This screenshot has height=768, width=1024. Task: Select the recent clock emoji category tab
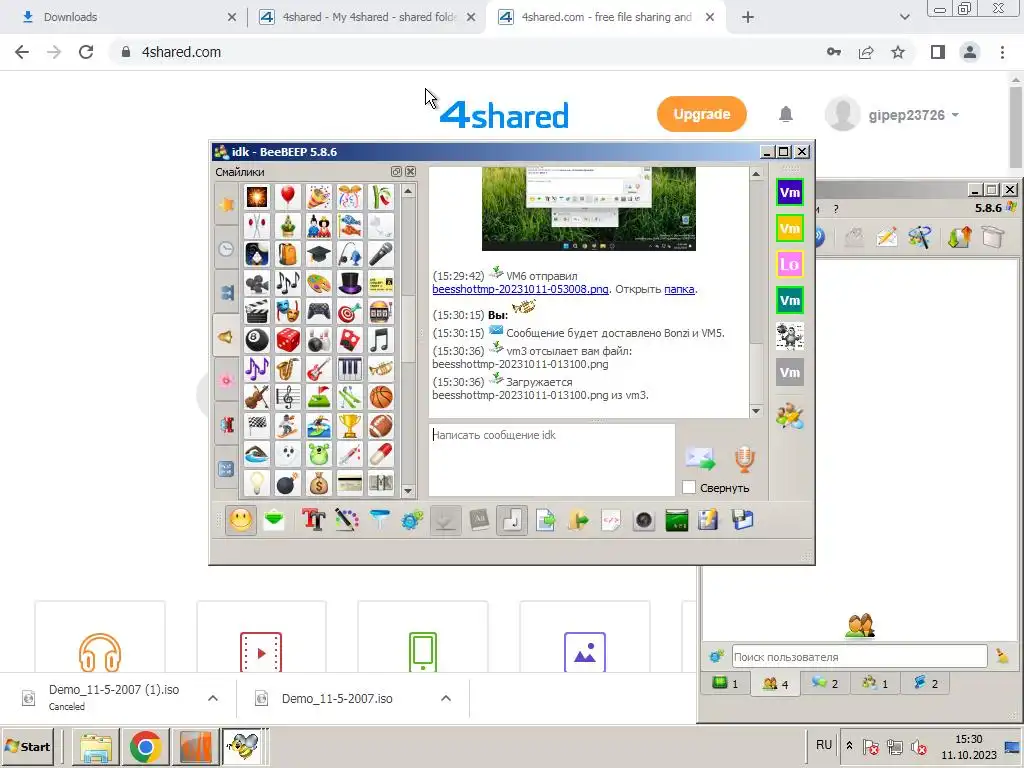point(226,248)
